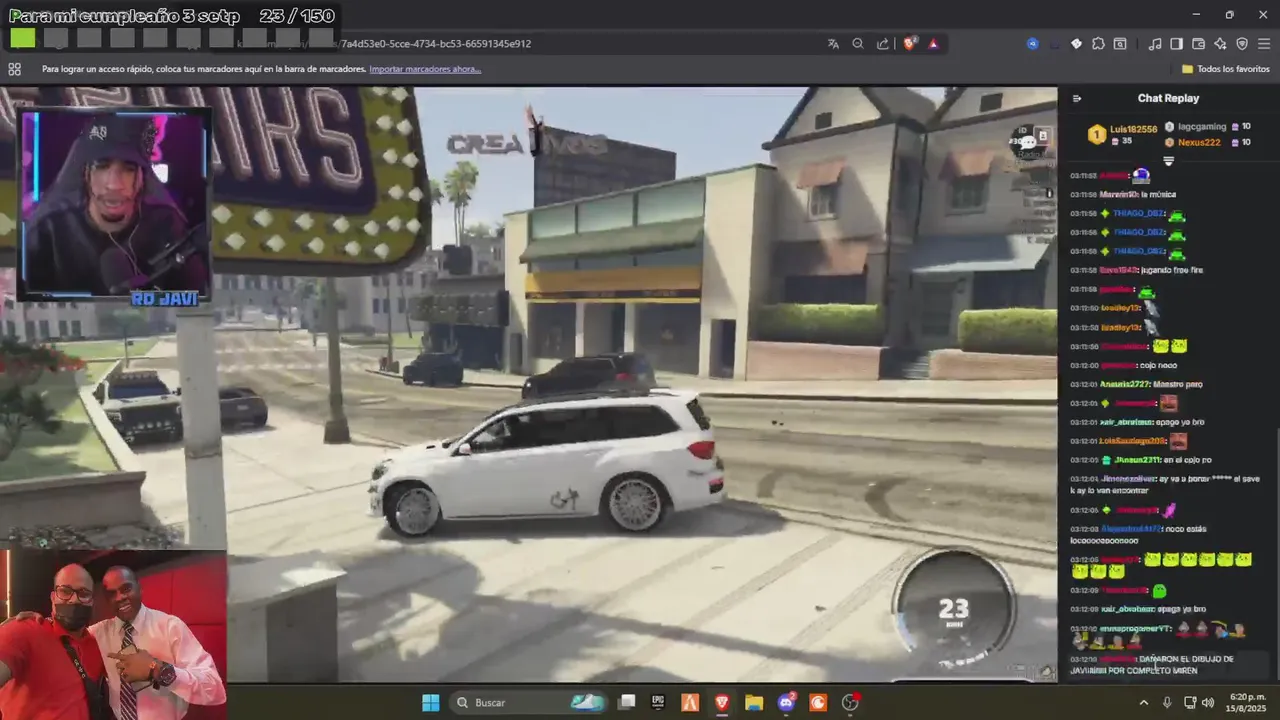Launch Epic Games from the taskbar

pos(658,702)
